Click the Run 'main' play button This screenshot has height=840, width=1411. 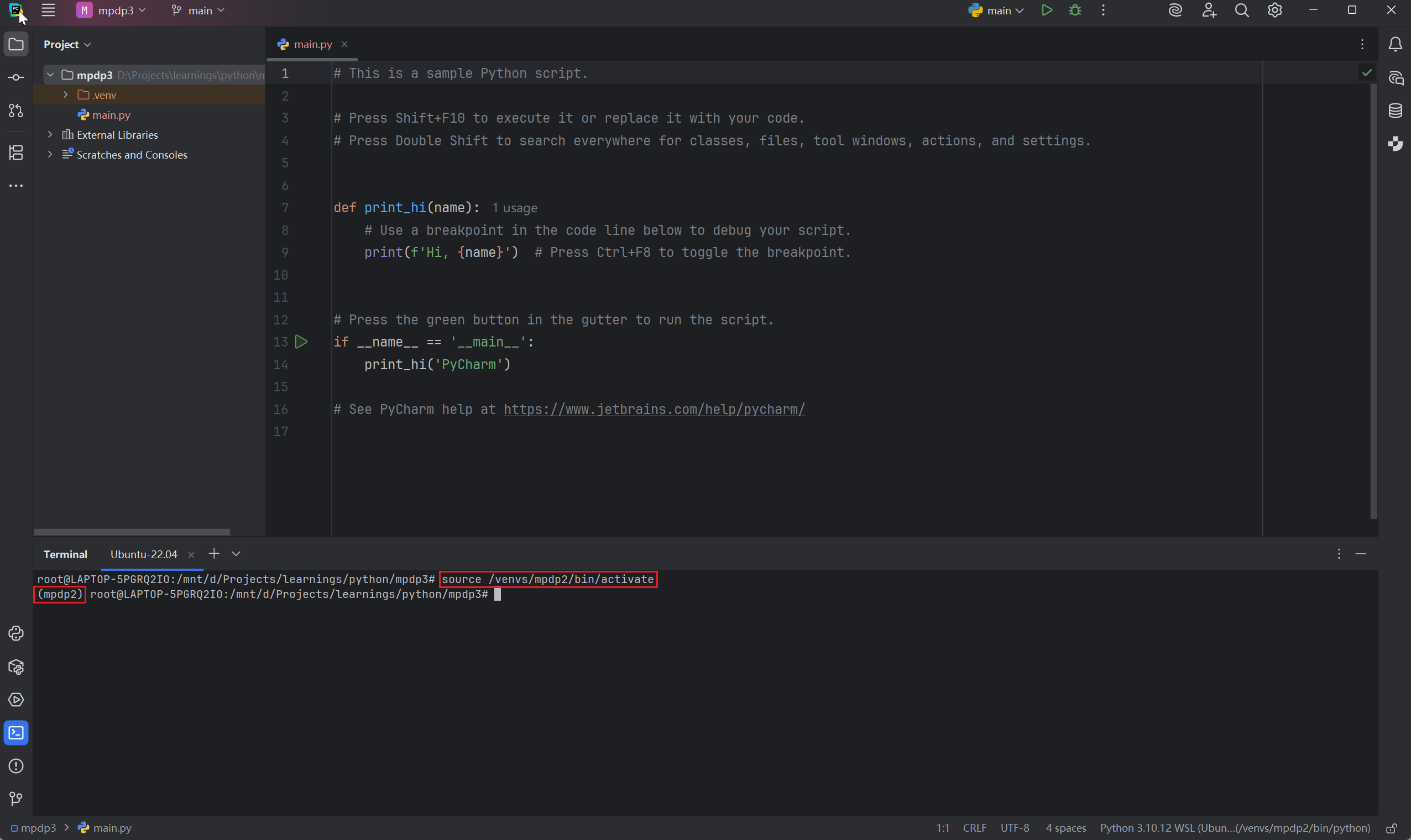1046,10
